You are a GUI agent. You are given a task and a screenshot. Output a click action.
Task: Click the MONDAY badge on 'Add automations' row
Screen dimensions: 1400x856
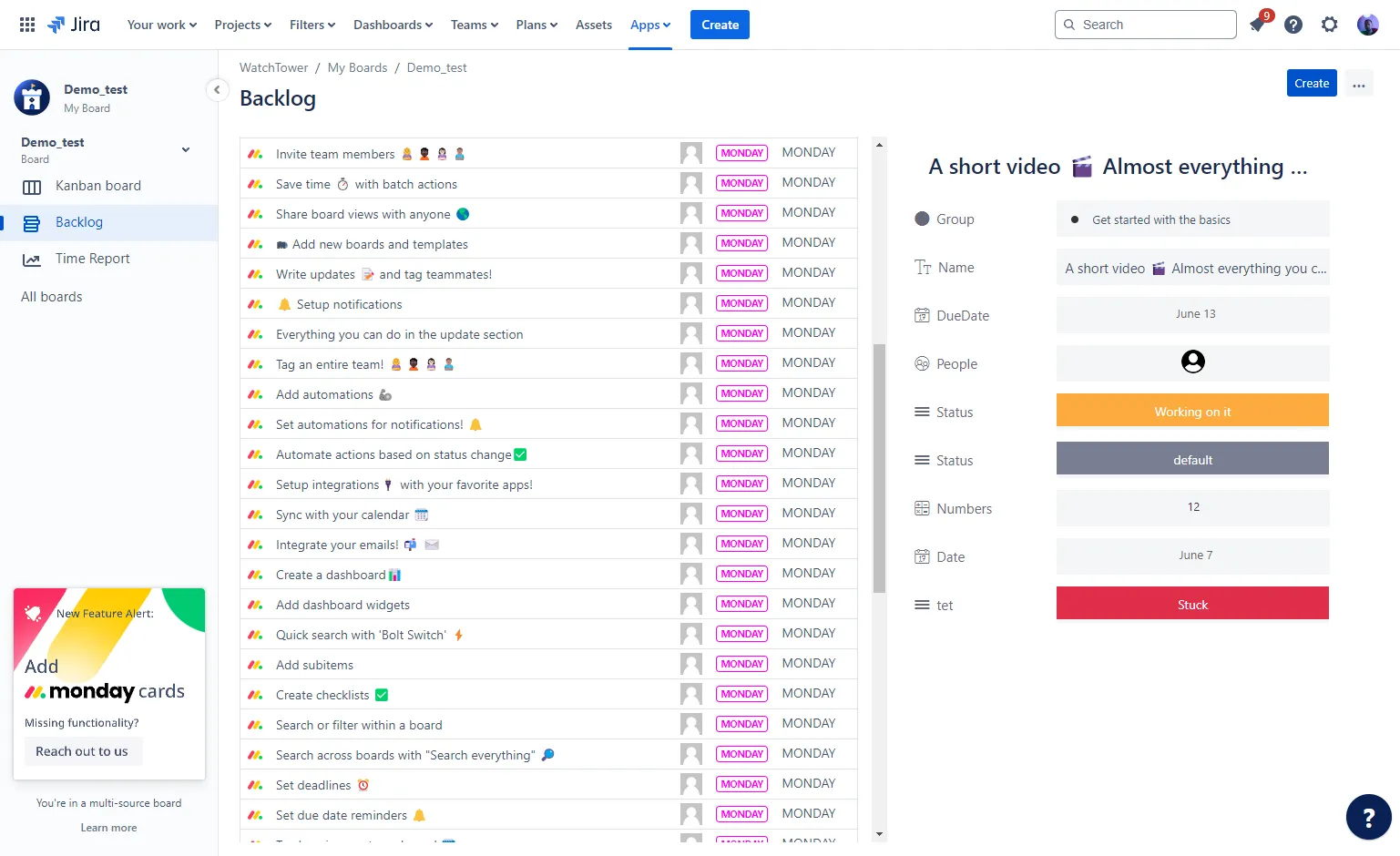742,393
